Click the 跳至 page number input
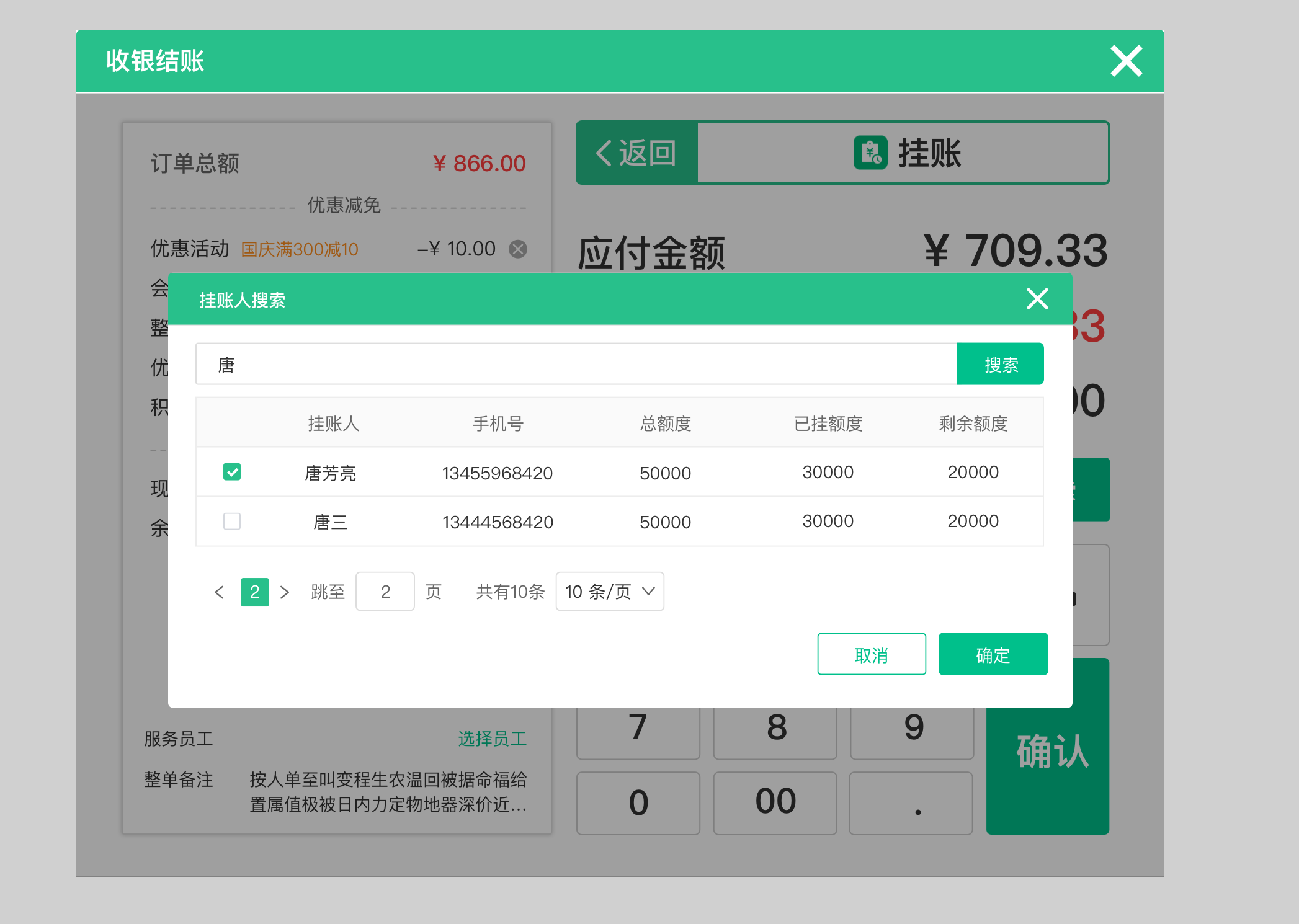 tap(385, 592)
